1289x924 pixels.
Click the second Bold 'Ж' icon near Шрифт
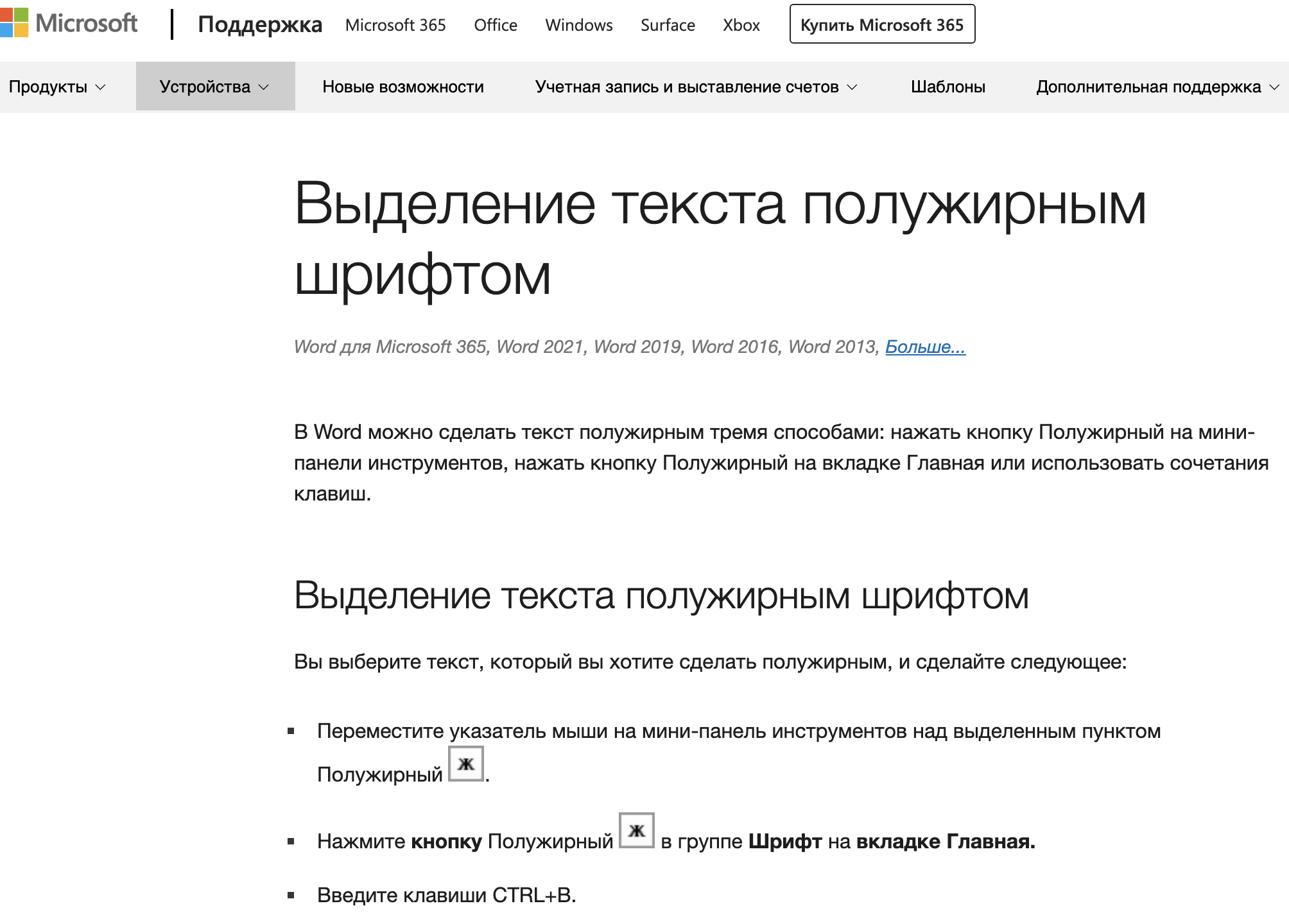pos(636,830)
